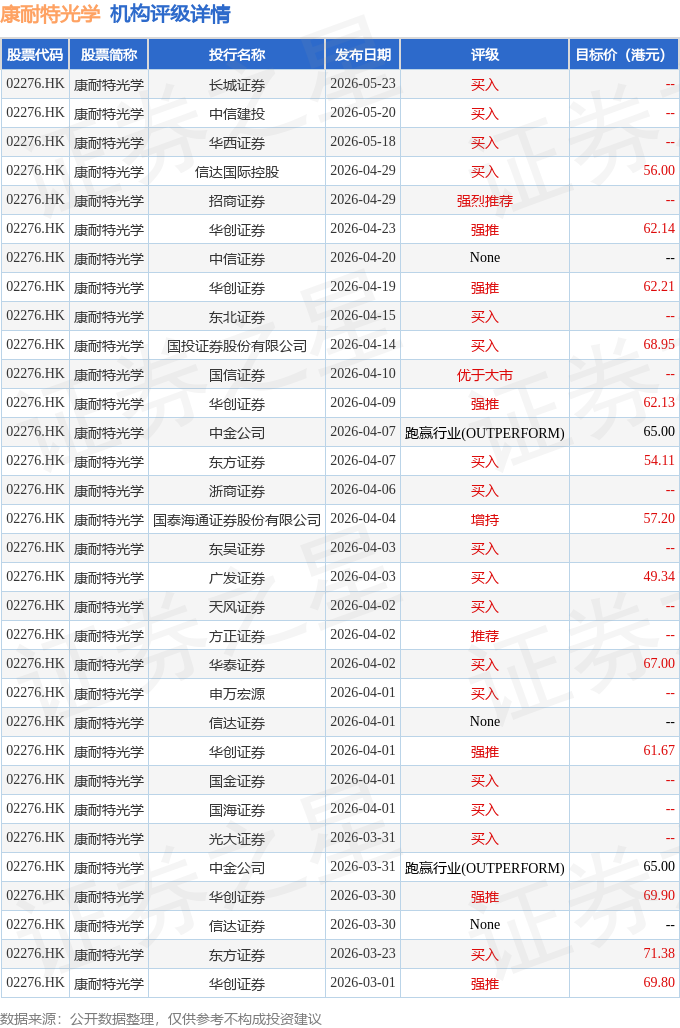Image resolution: width=680 pixels, height=1028 pixels.
Task: Click first 跑赢行业(OUTPERFORM) rating dated 2026-04-07
Action: pos(485,433)
